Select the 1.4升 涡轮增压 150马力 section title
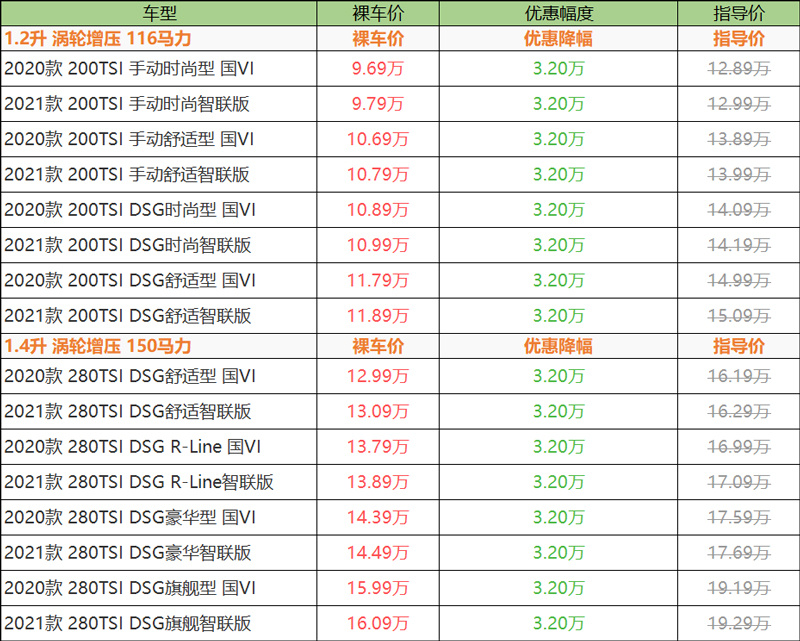 click(97, 346)
